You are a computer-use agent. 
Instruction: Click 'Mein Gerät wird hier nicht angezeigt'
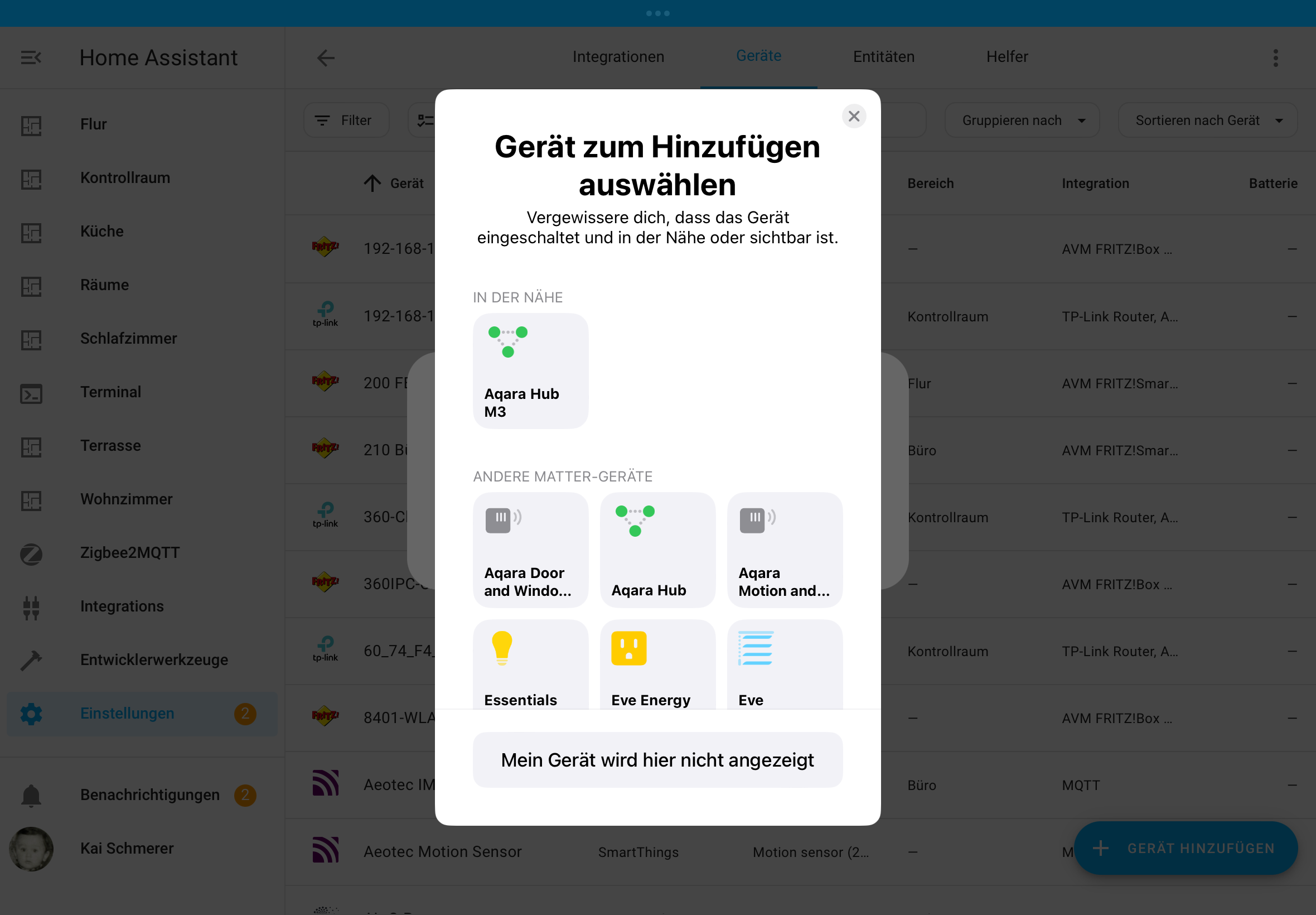657,760
